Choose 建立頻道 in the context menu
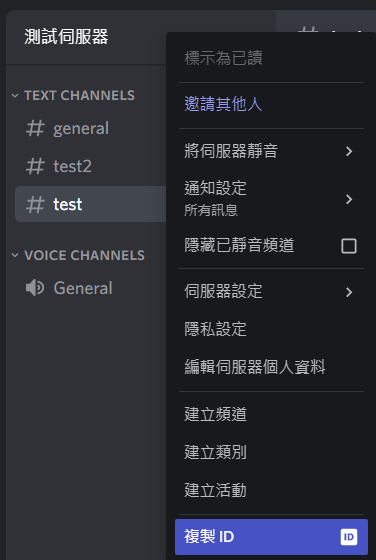376x560 pixels. pos(271,415)
